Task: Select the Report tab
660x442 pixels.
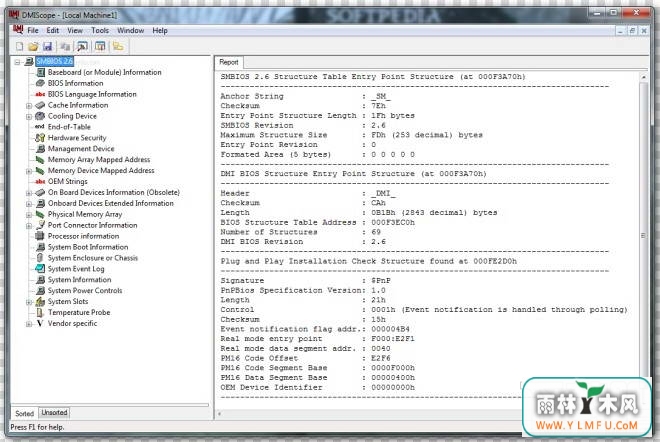Action: (229, 62)
